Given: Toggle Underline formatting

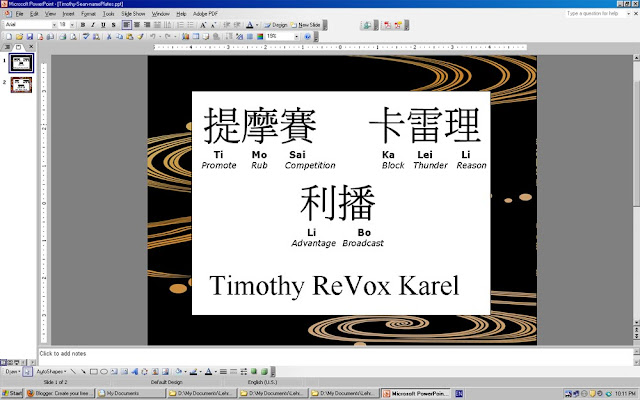Looking at the screenshot, I should (x=103, y=25).
